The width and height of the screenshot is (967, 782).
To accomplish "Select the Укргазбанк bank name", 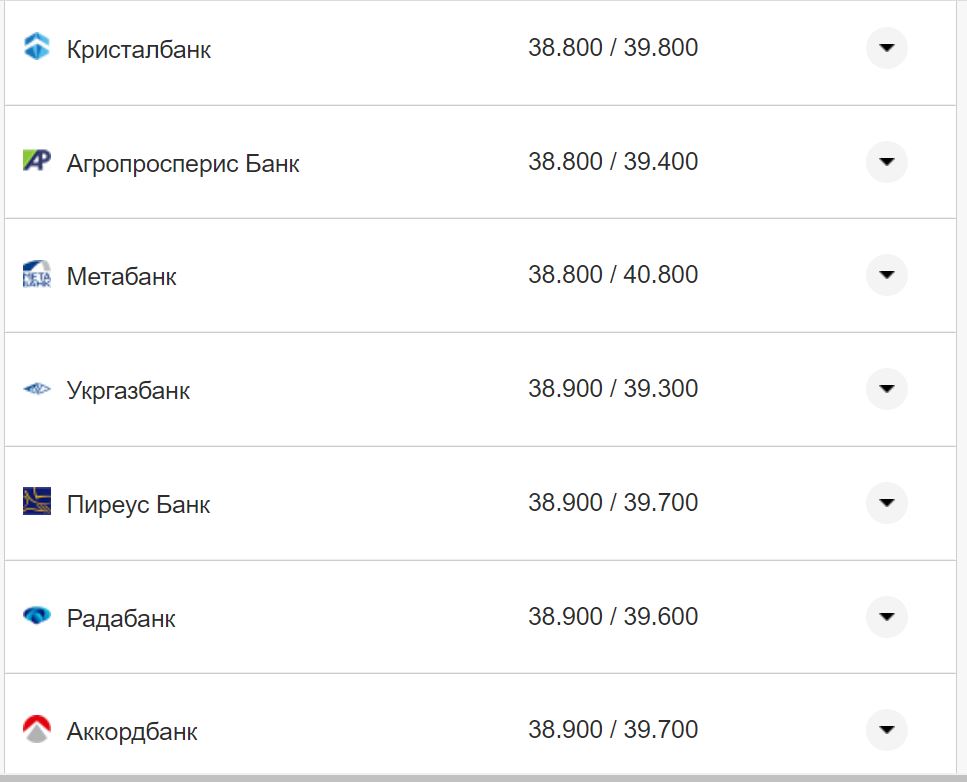I will [128, 390].
